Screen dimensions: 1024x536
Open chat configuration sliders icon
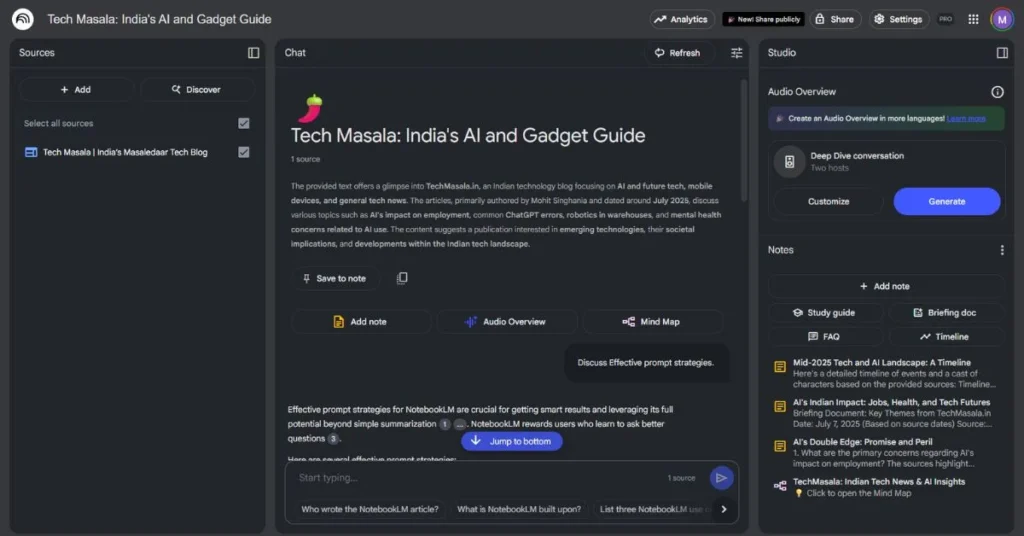point(737,53)
